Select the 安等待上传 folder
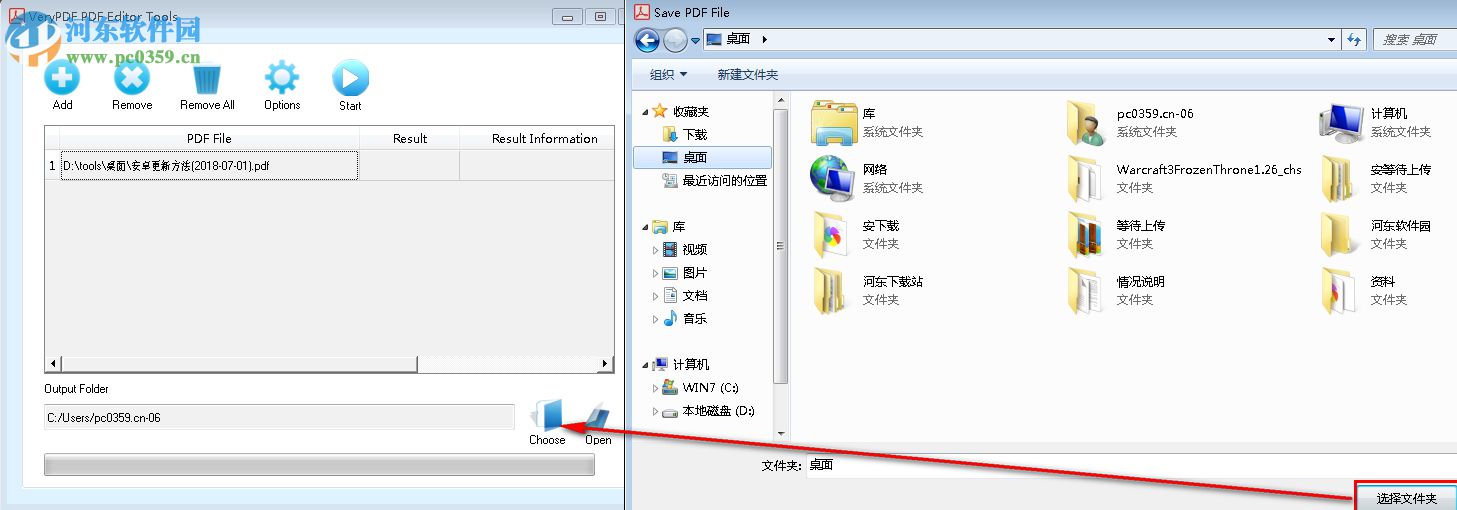Image resolution: width=1457 pixels, height=510 pixels. click(x=1339, y=178)
